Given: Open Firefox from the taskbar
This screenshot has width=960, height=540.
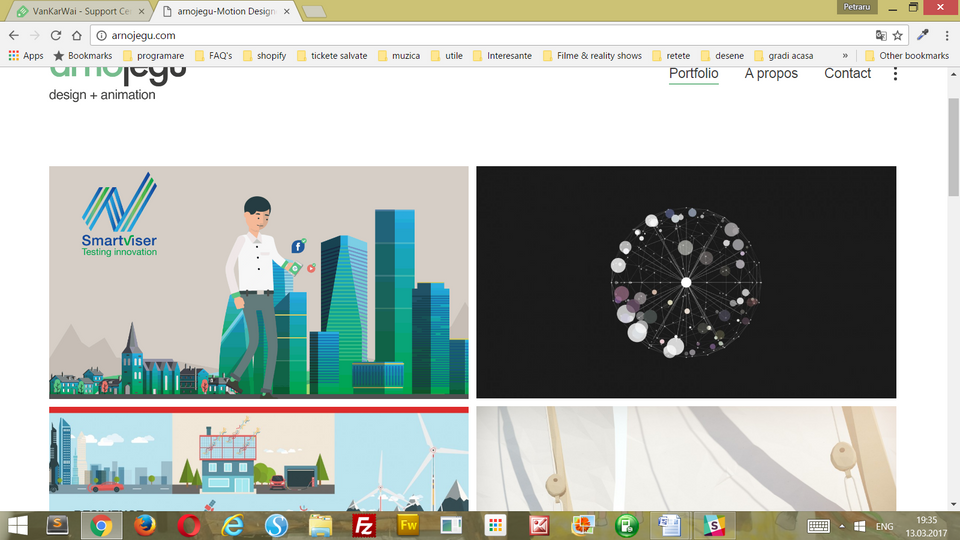Looking at the screenshot, I should pyautogui.click(x=146, y=525).
